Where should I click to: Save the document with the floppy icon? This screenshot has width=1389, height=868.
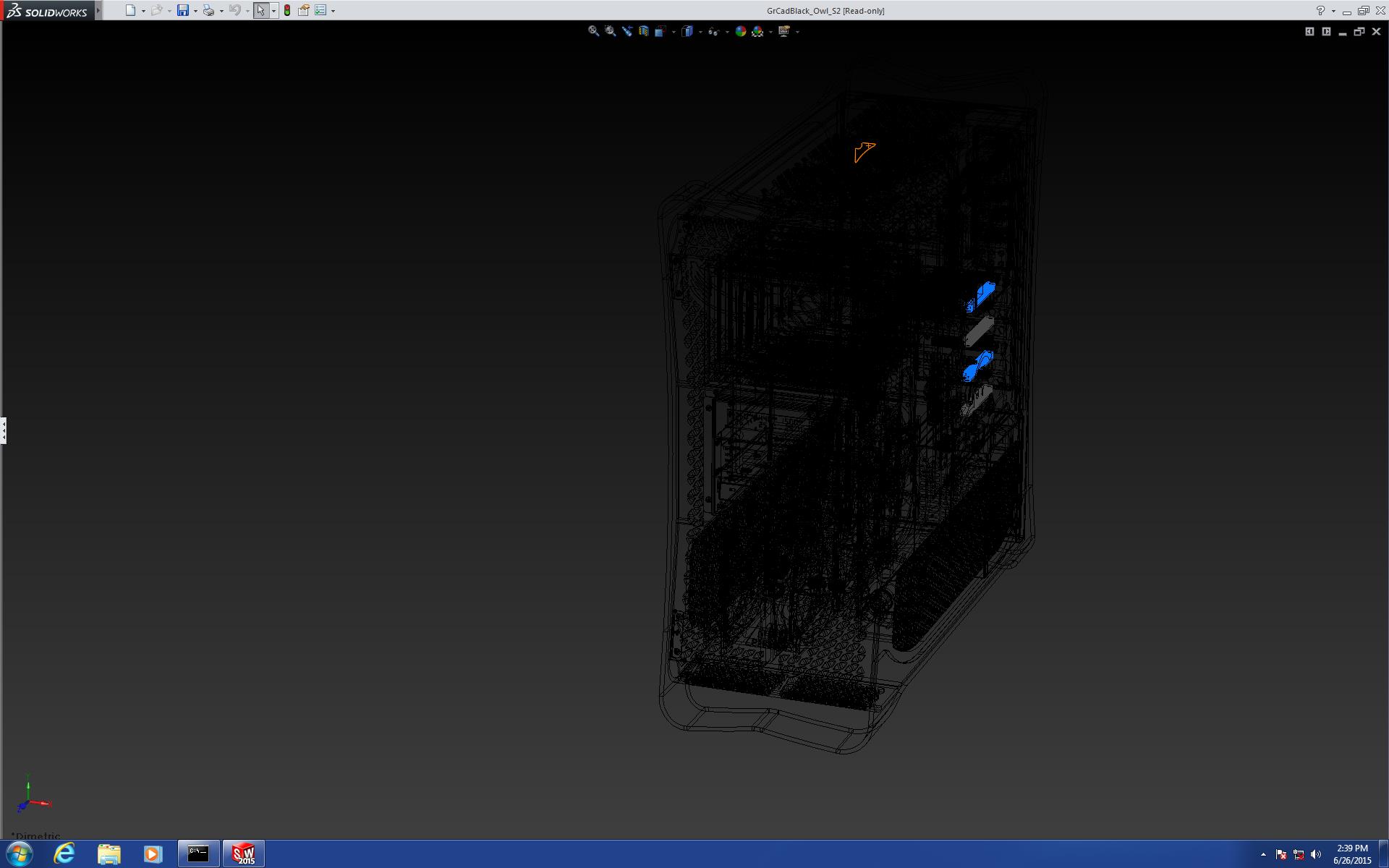coord(183,10)
